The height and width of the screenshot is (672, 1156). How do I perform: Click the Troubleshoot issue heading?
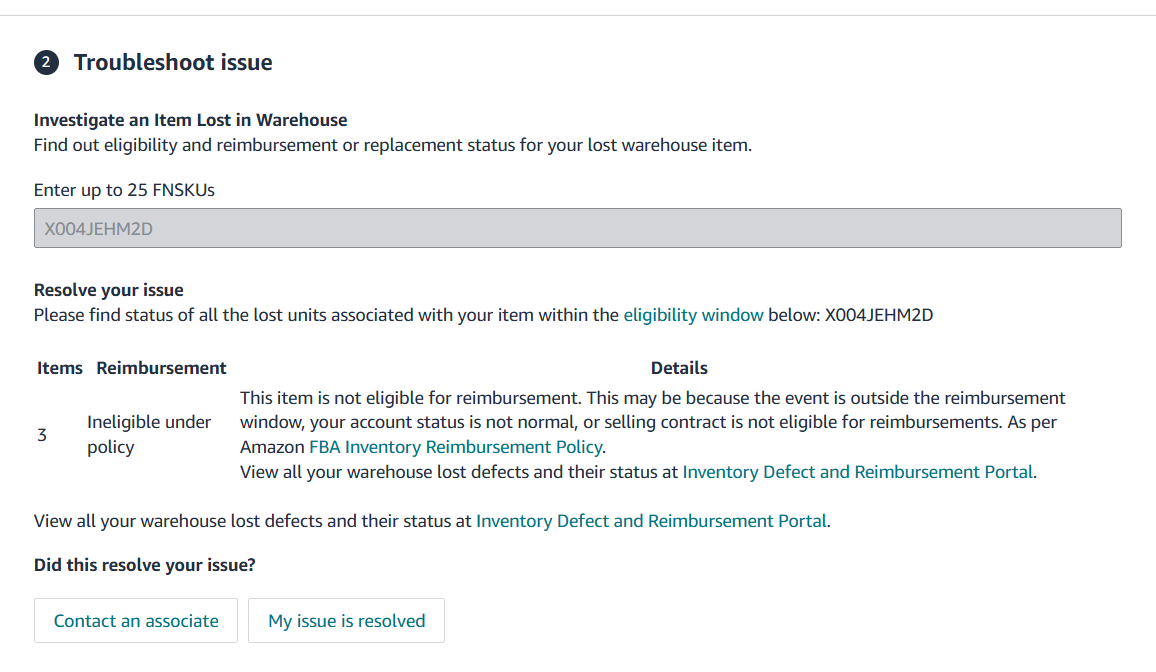click(x=173, y=63)
